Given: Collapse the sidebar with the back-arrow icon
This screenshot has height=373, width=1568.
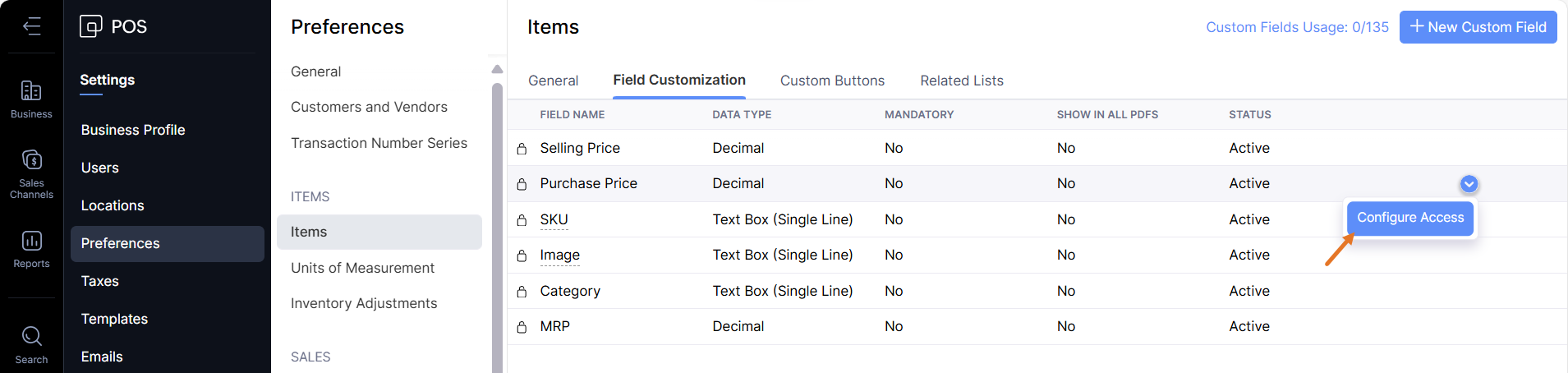Looking at the screenshot, I should coord(31,26).
